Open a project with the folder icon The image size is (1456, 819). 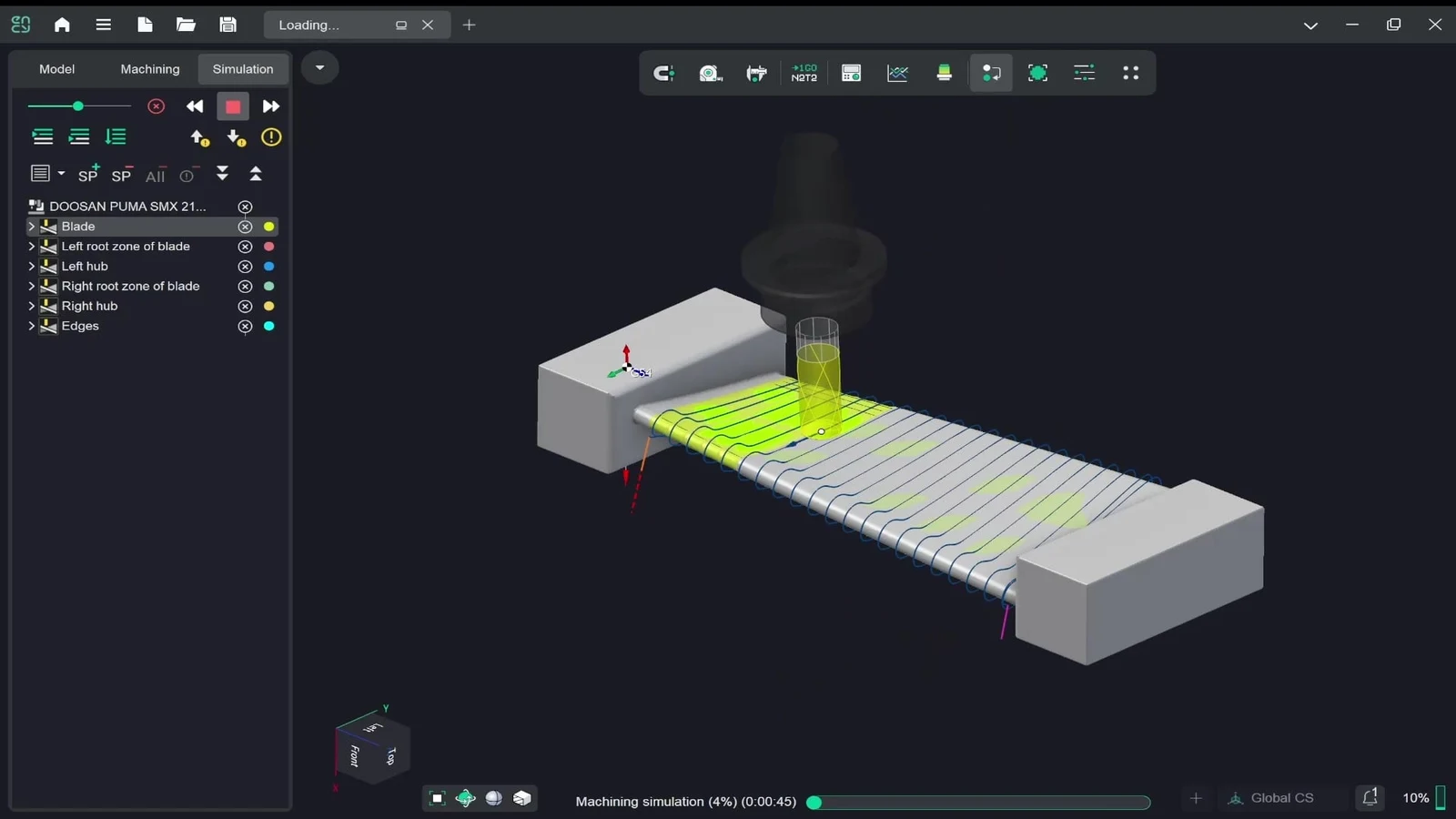(186, 25)
